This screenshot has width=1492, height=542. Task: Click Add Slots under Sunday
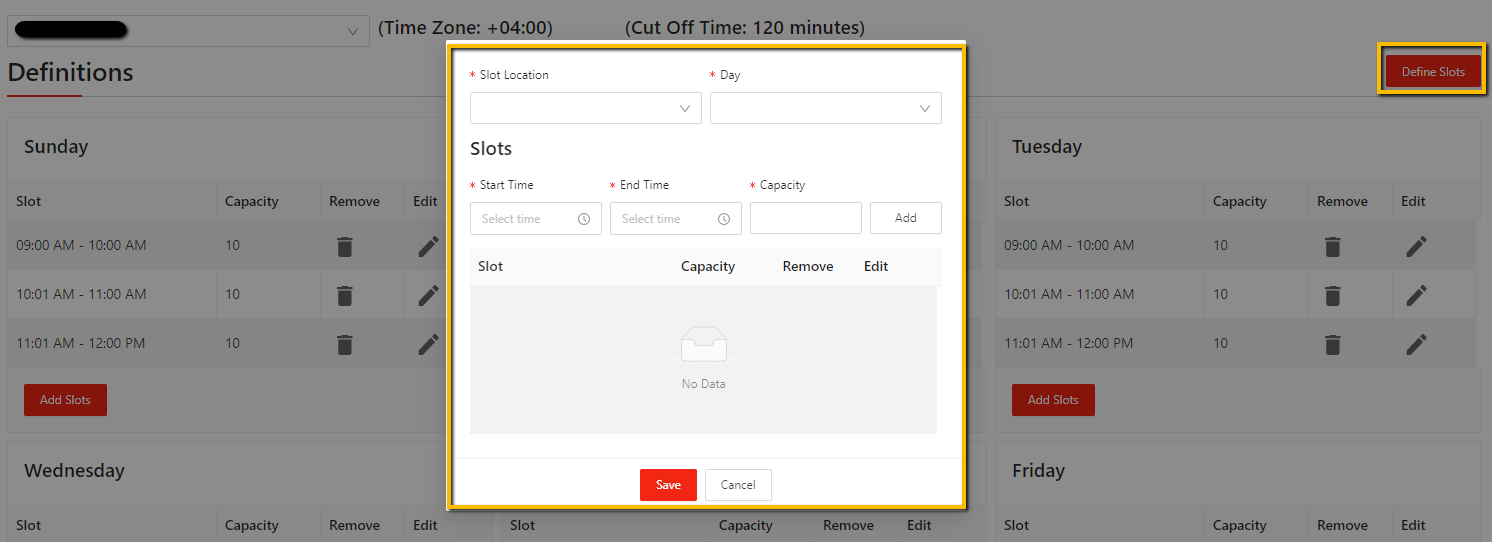[x=65, y=400]
